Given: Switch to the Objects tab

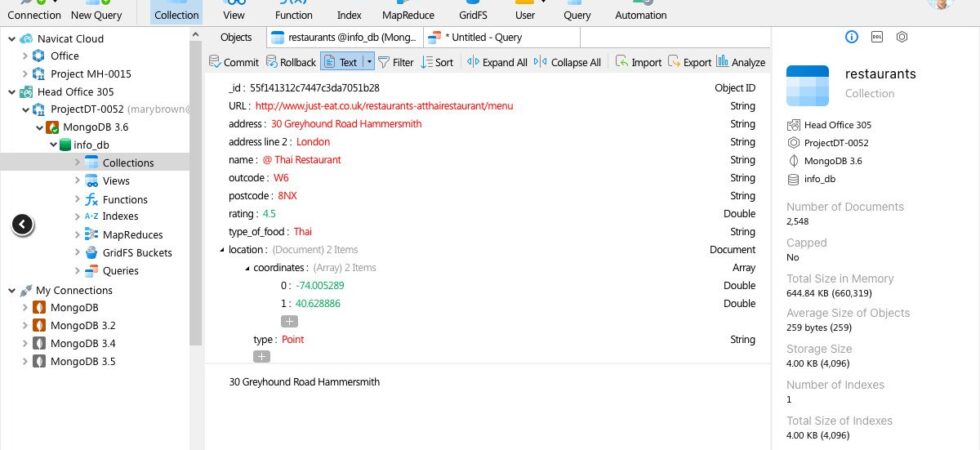Looking at the screenshot, I should [x=236, y=37].
